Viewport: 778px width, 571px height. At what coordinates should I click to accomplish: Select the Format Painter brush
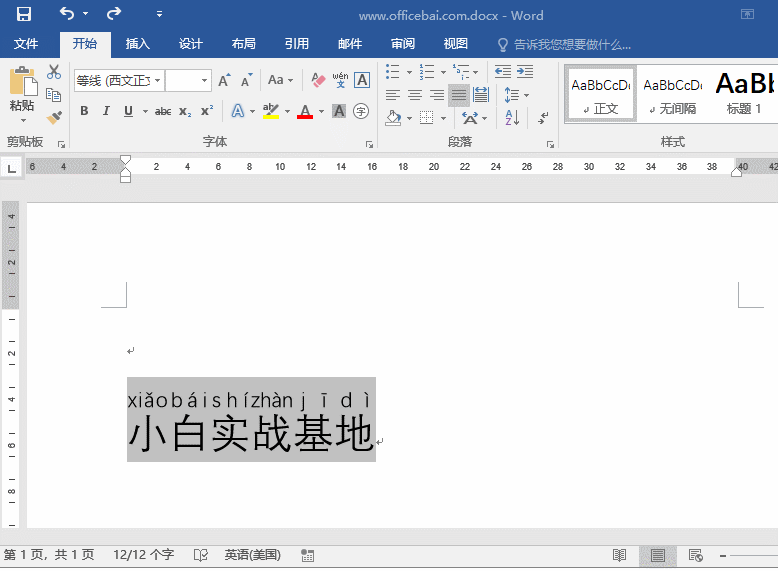point(54,117)
